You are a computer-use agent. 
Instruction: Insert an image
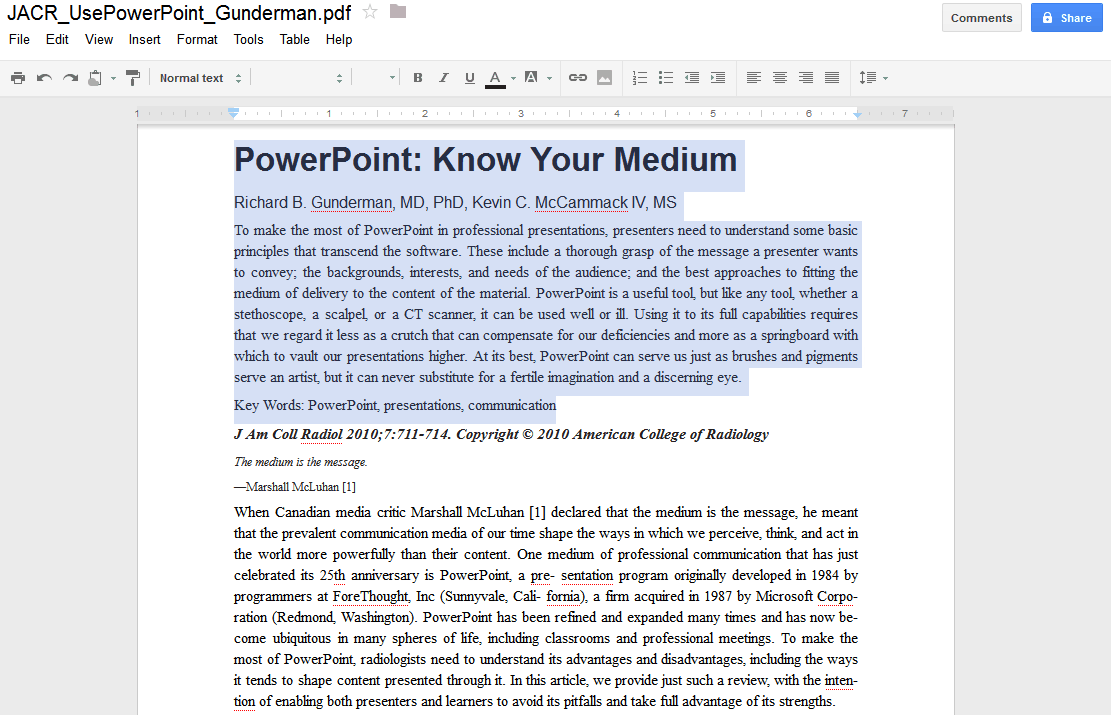tap(603, 77)
